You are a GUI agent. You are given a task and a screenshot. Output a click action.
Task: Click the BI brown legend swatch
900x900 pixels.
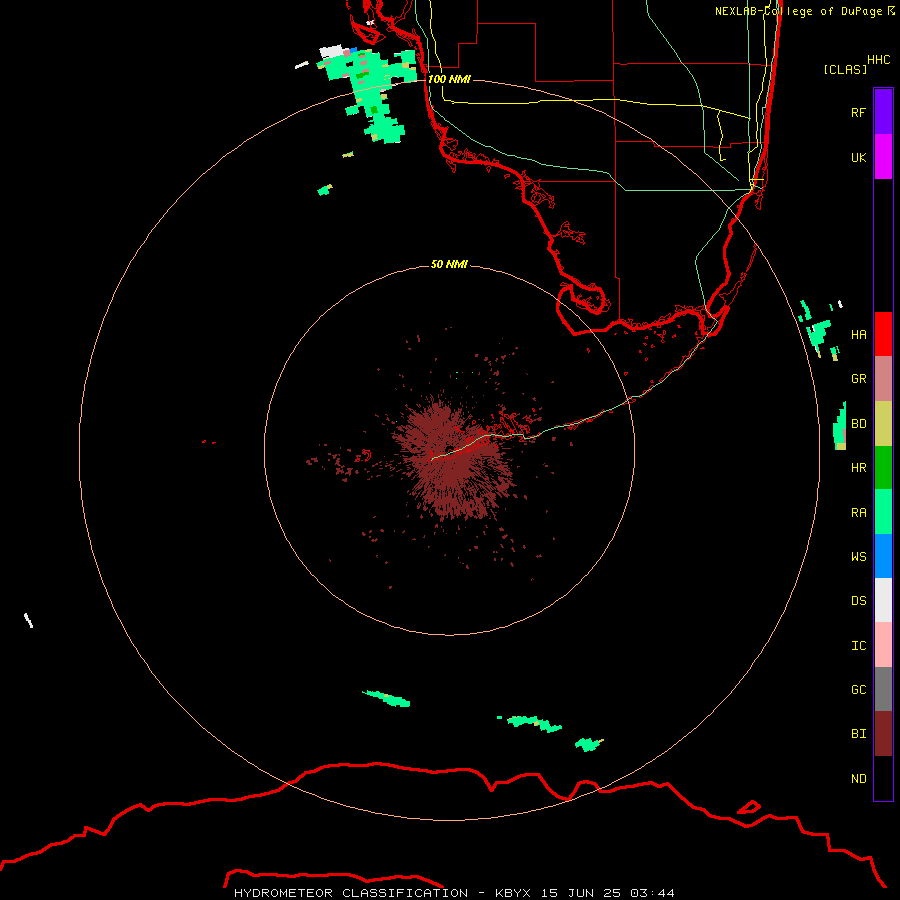tap(883, 734)
